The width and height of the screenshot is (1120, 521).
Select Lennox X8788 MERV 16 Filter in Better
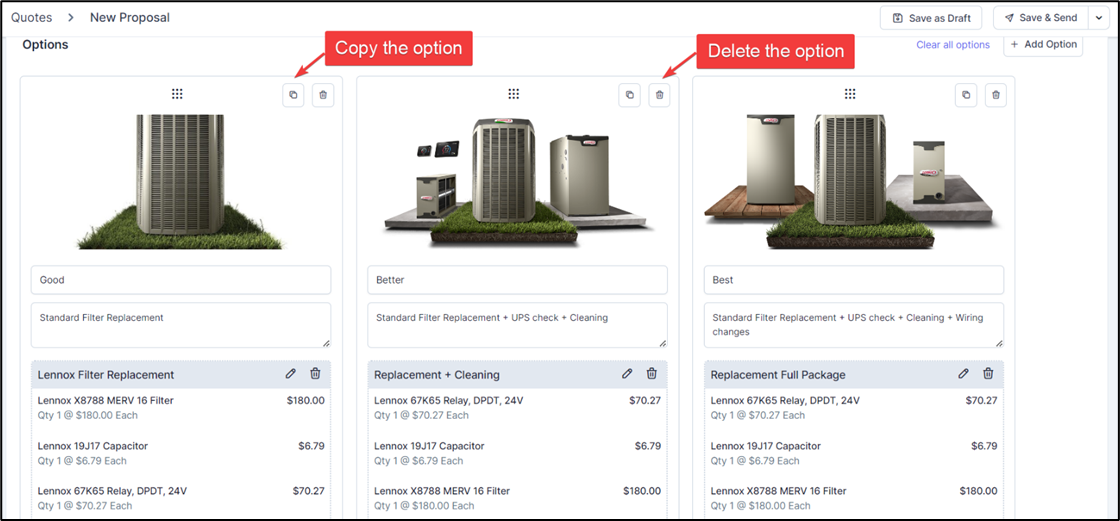tap(517, 498)
